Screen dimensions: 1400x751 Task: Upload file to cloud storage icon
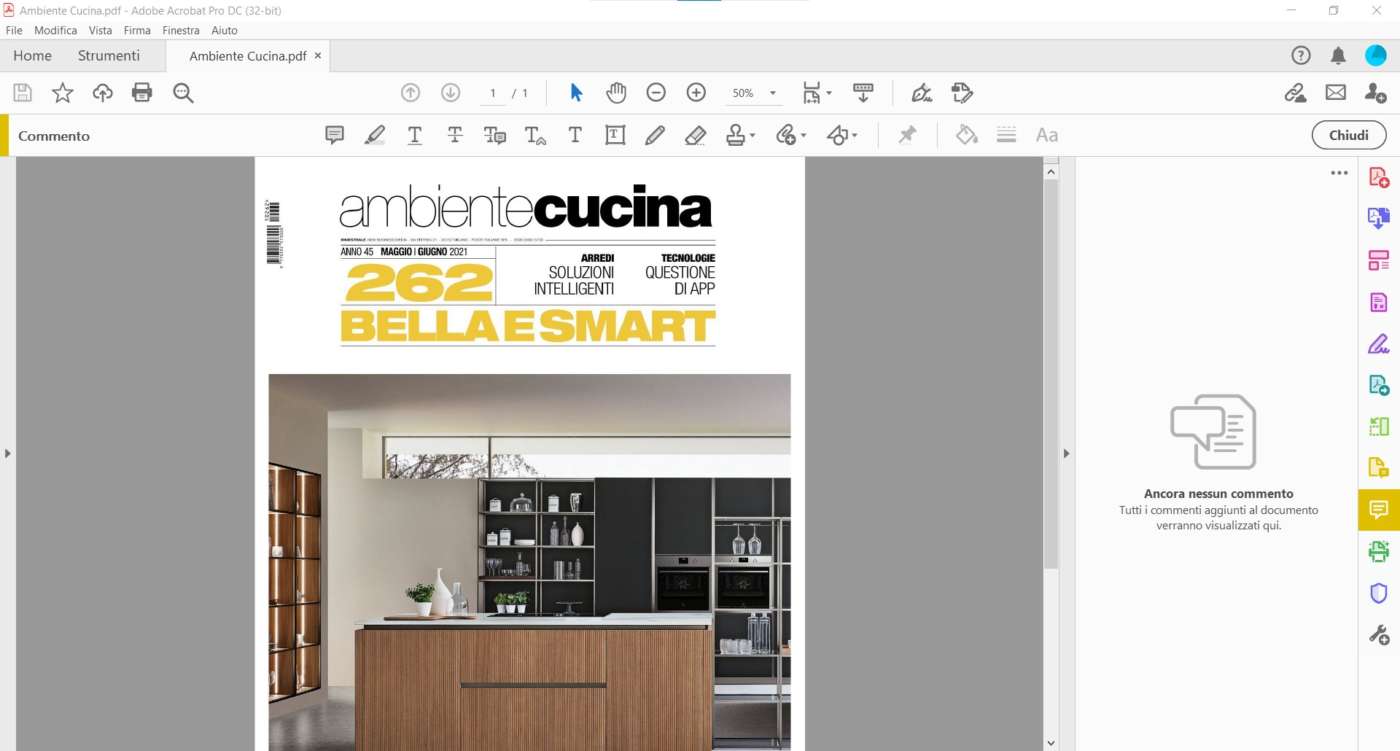pyautogui.click(x=102, y=93)
